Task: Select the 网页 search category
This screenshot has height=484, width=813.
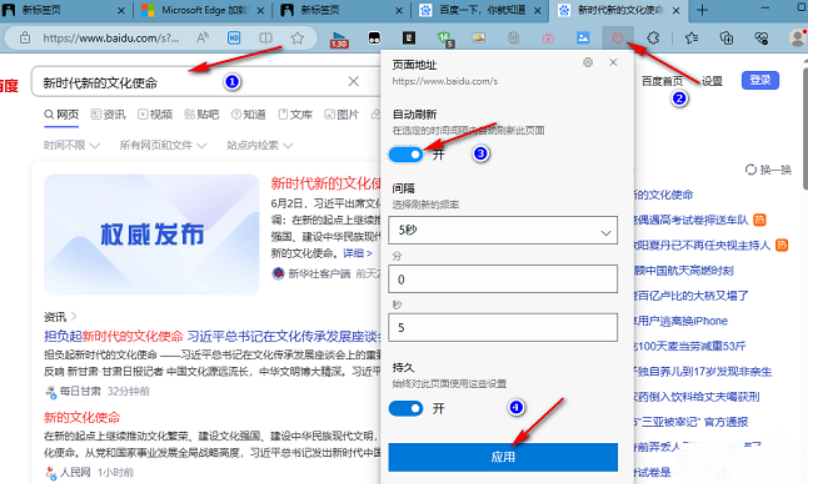Action: (x=61, y=114)
